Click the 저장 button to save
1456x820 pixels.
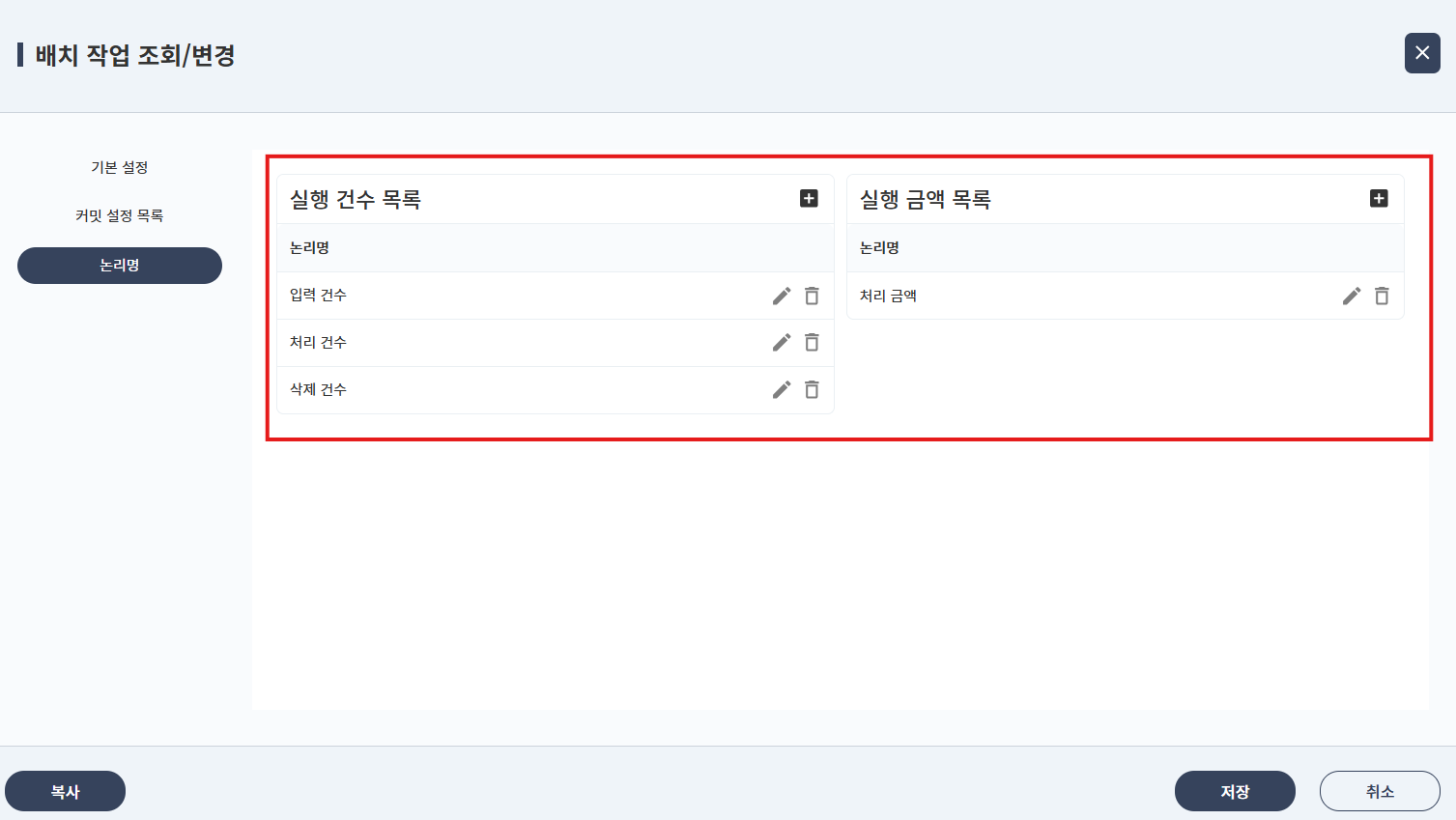pos(1235,790)
